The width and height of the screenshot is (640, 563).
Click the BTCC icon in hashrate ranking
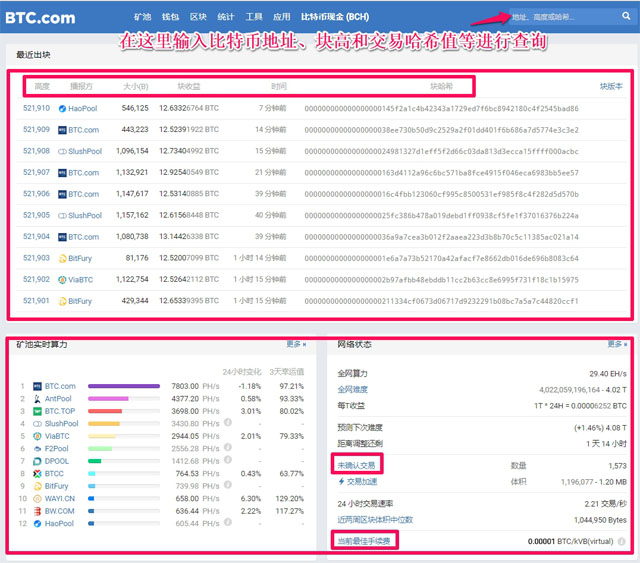(37, 474)
